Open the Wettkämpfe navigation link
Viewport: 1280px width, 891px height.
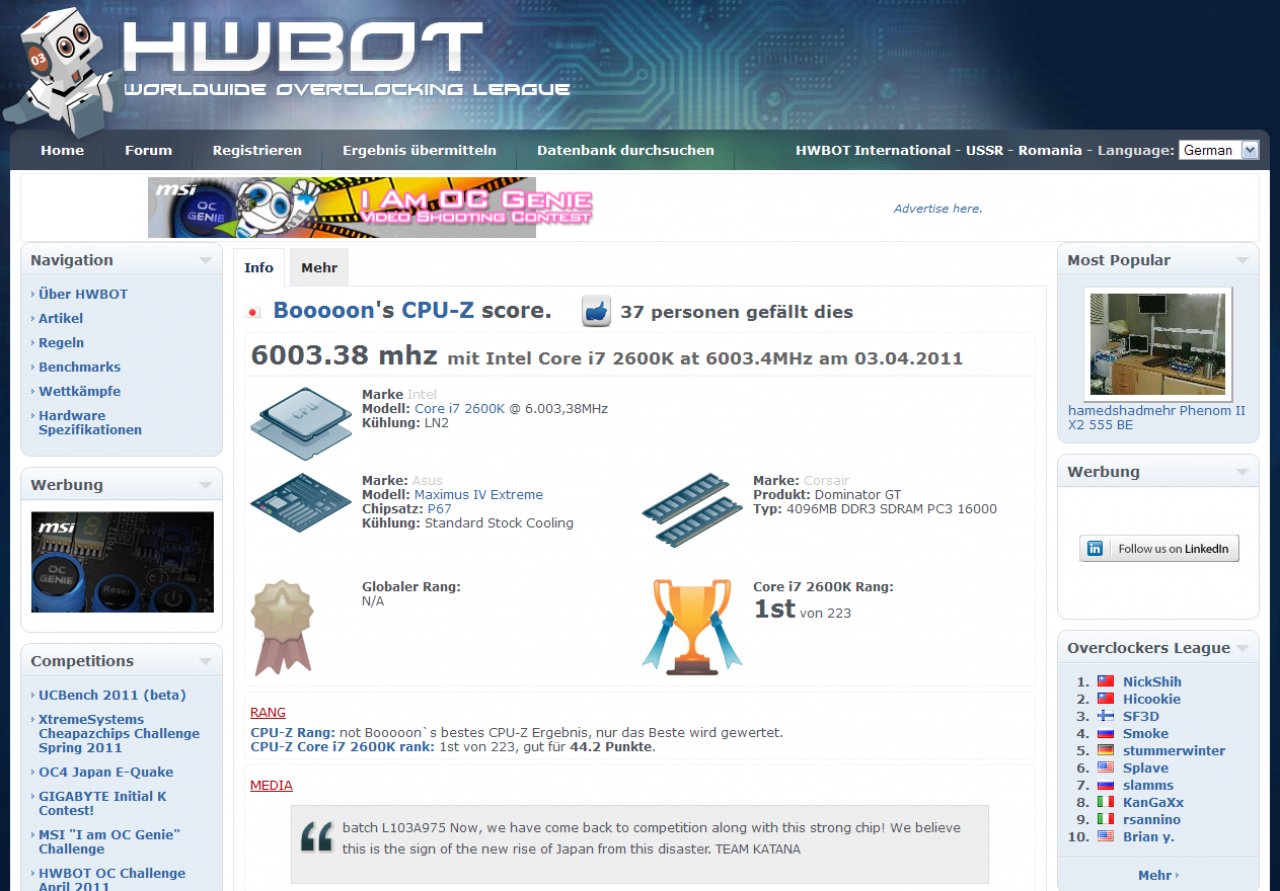(80, 391)
